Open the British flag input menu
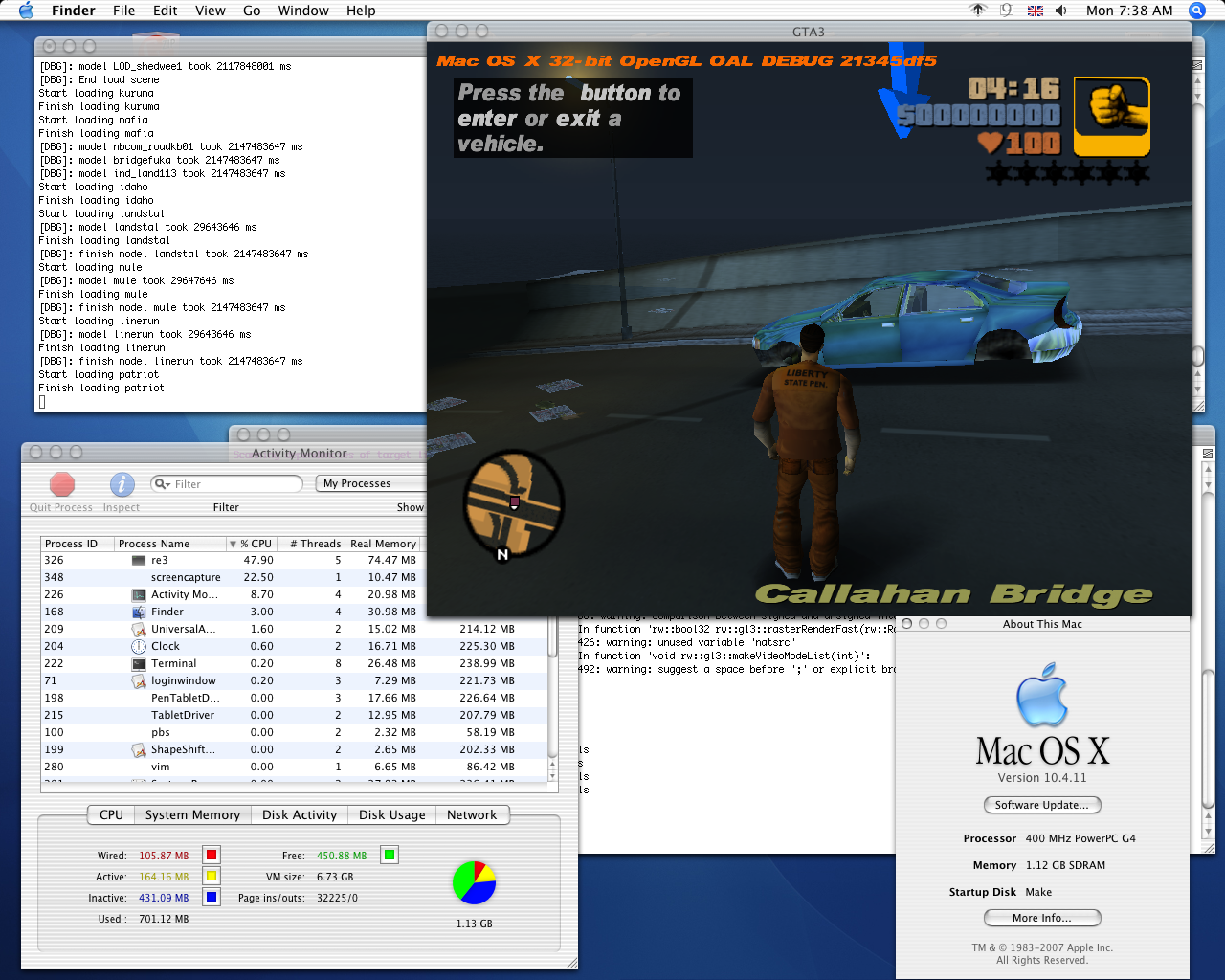This screenshot has height=980, width=1225. pos(1036,11)
